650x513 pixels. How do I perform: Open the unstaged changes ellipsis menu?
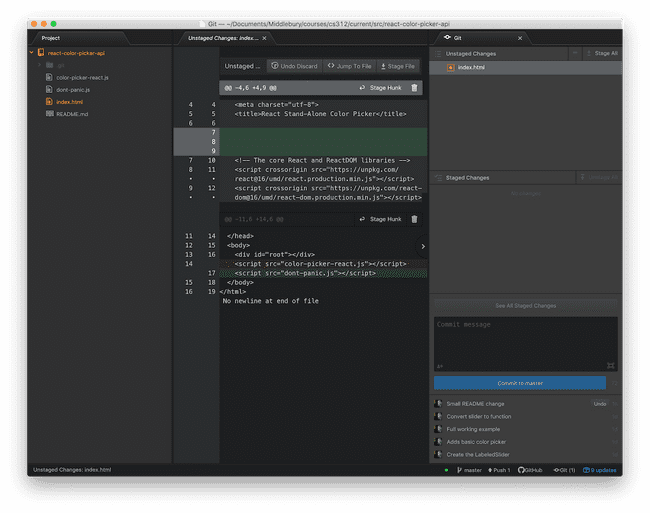(575, 53)
